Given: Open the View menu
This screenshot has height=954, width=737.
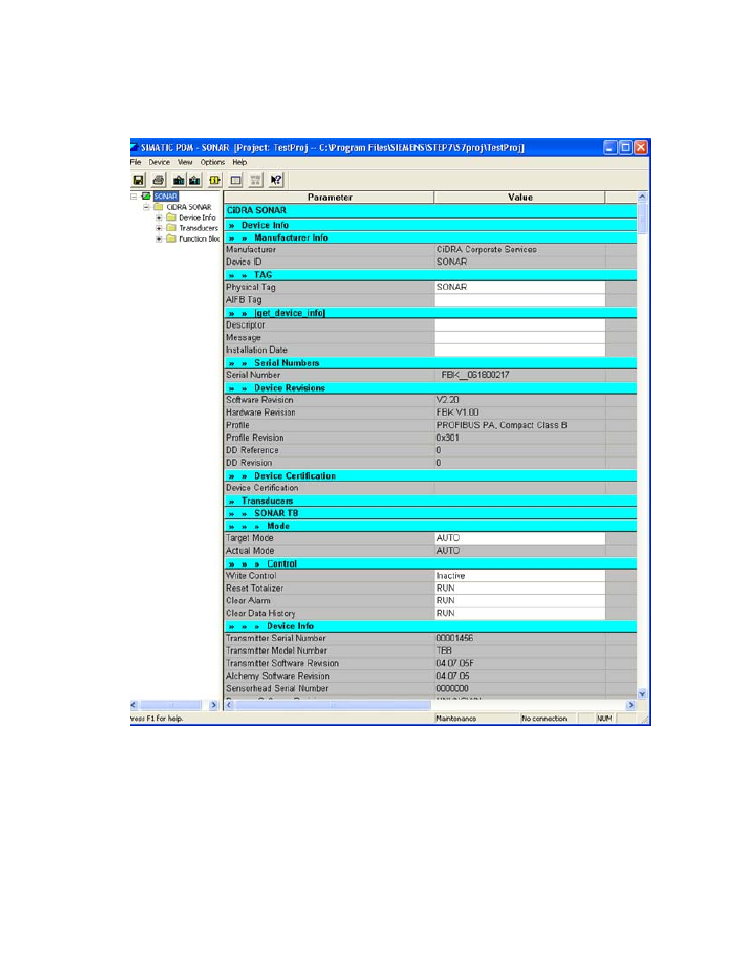Looking at the screenshot, I should coord(185,162).
